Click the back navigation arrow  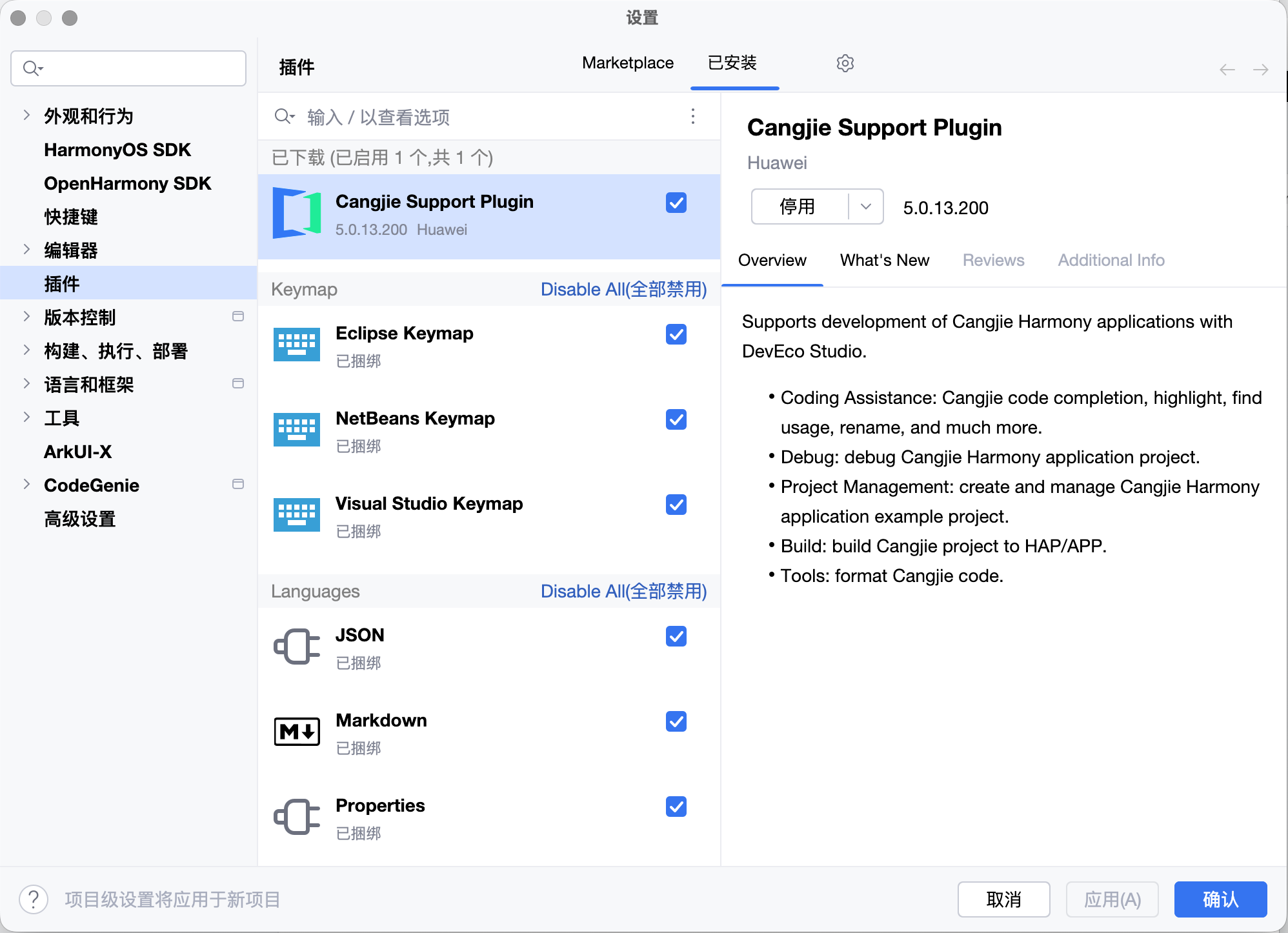pyautogui.click(x=1227, y=70)
